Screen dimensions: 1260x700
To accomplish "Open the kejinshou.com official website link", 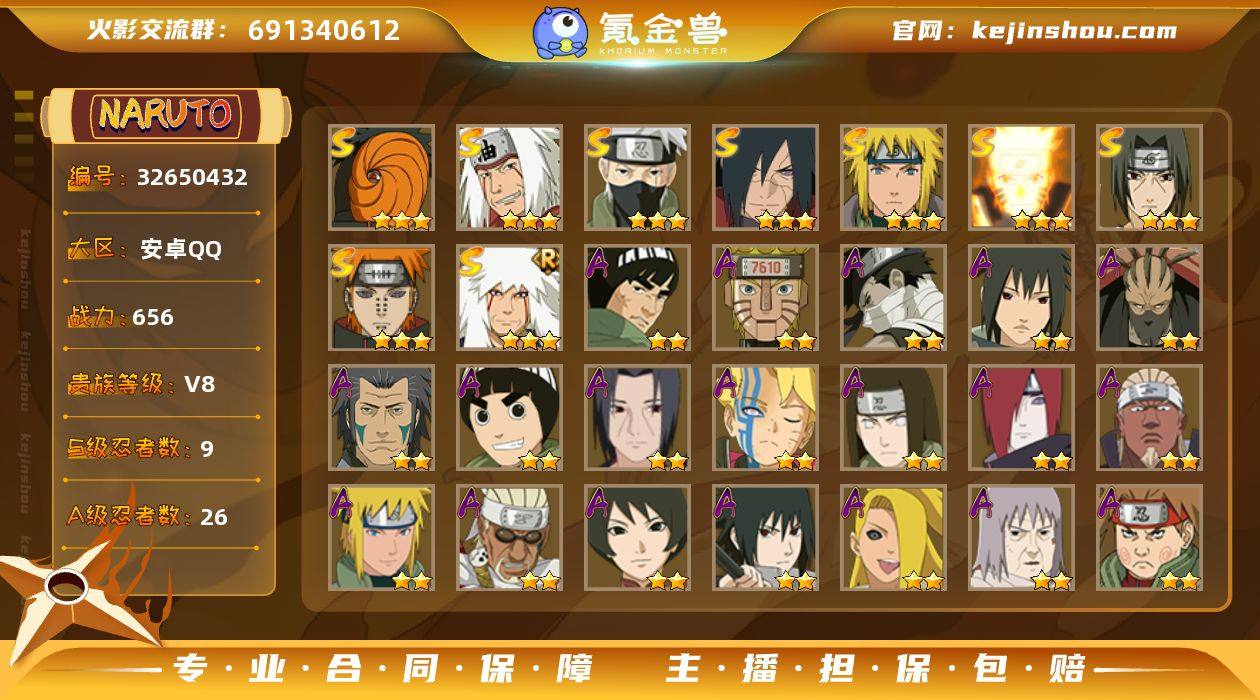I will point(1074,30).
